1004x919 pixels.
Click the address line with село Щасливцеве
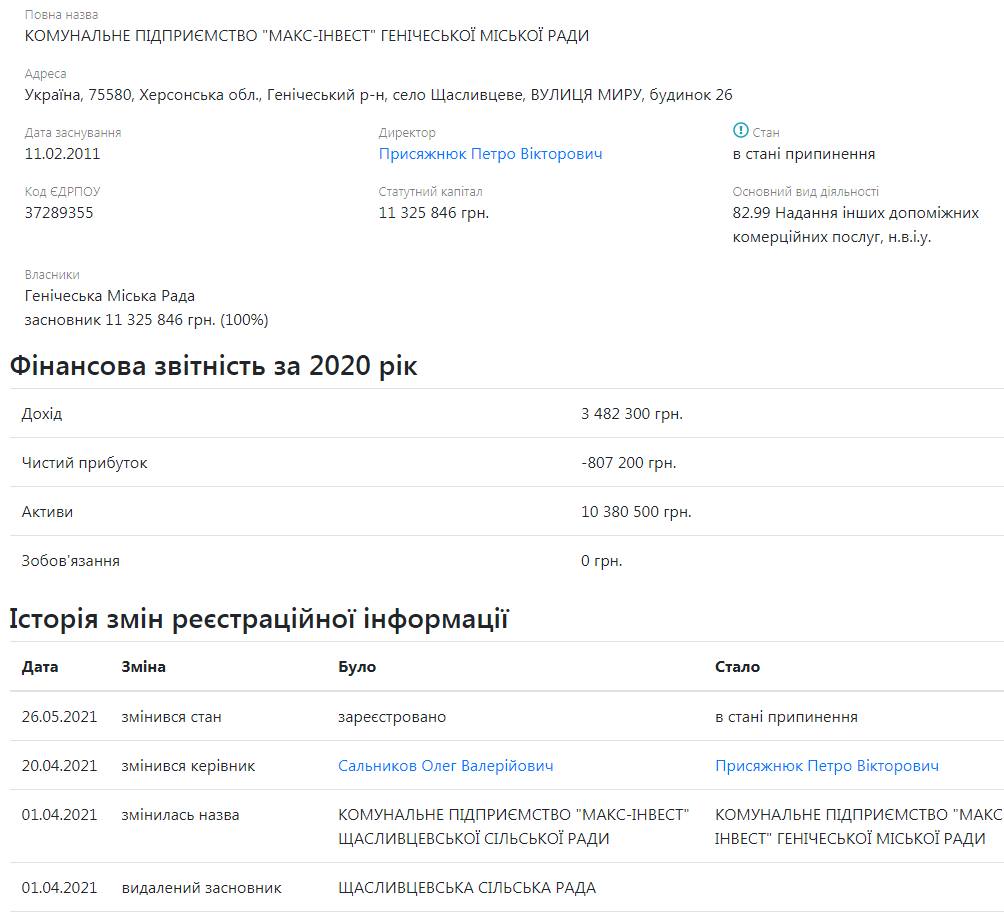378,95
